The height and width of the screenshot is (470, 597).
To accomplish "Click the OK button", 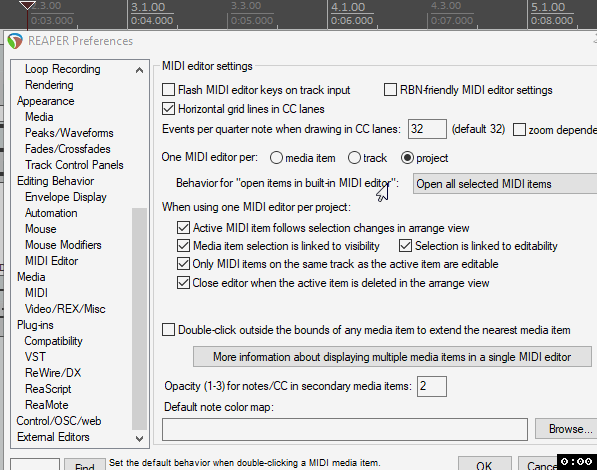I will pos(484,464).
